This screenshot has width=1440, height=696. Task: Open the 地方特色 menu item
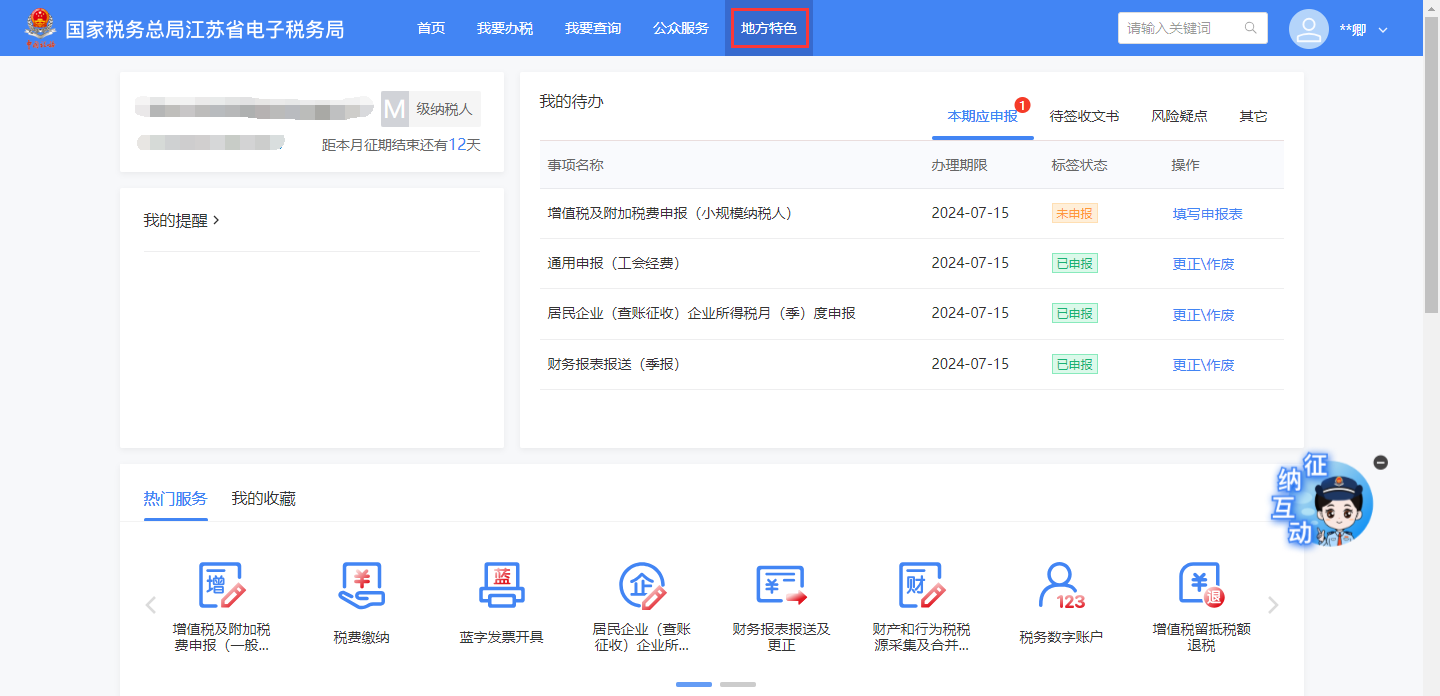[769, 28]
